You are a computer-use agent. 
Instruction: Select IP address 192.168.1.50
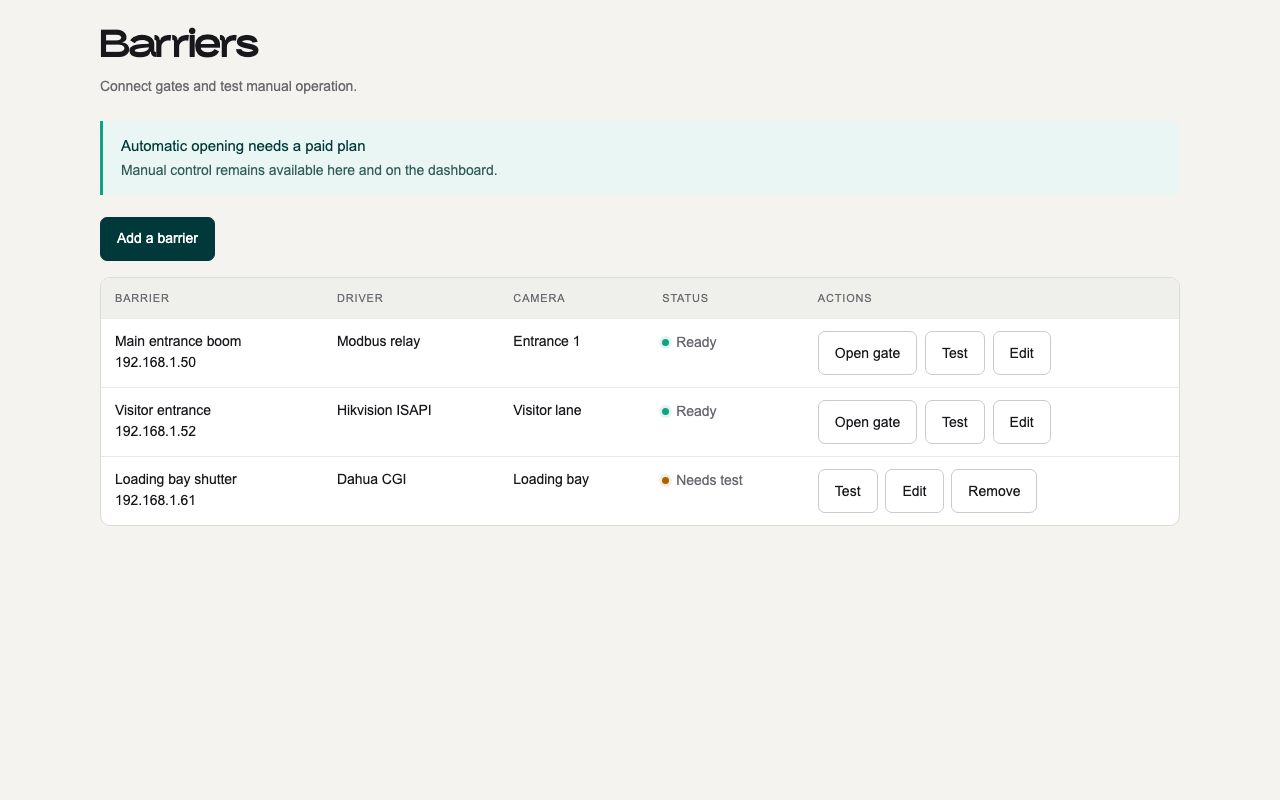155,362
